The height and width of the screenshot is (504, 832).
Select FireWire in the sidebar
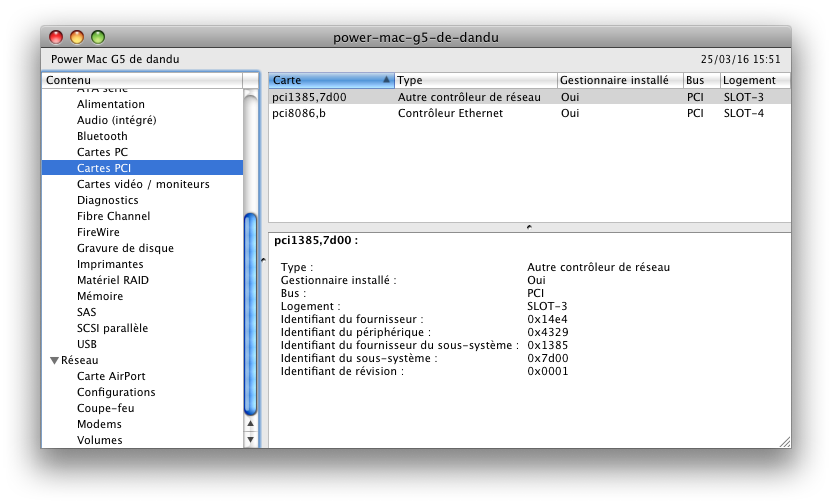pyautogui.click(x=98, y=232)
